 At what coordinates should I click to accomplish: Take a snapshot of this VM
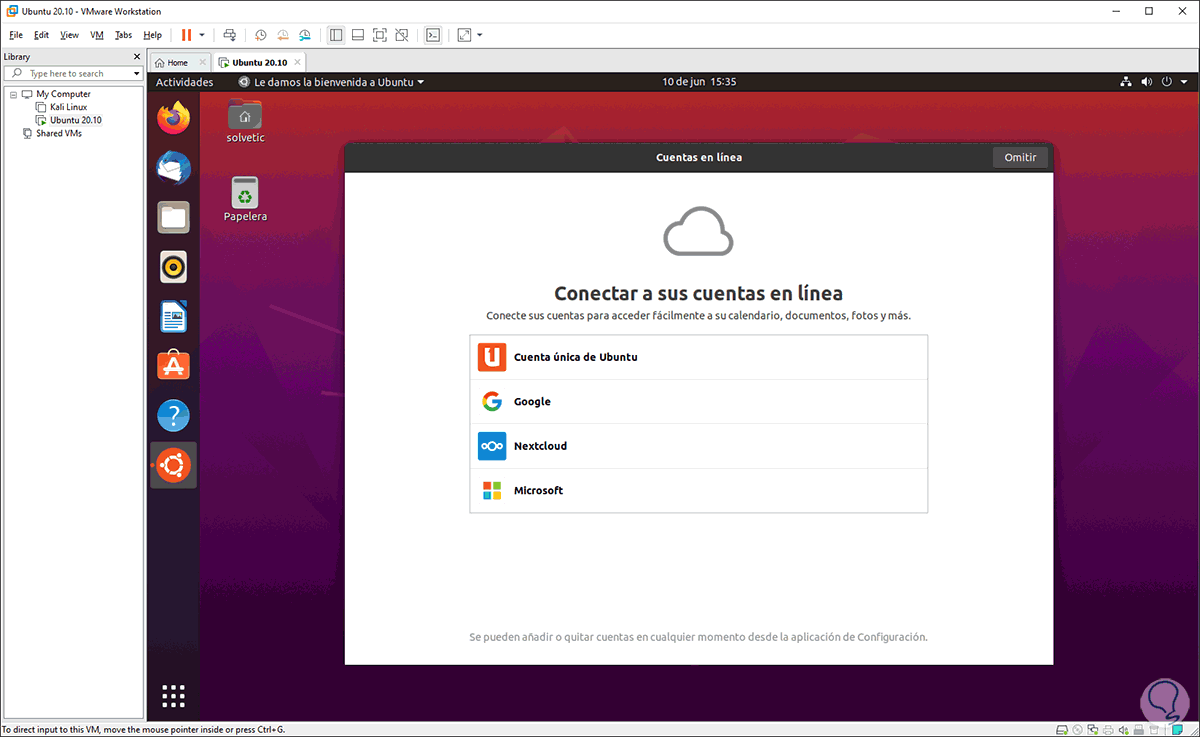point(261,34)
